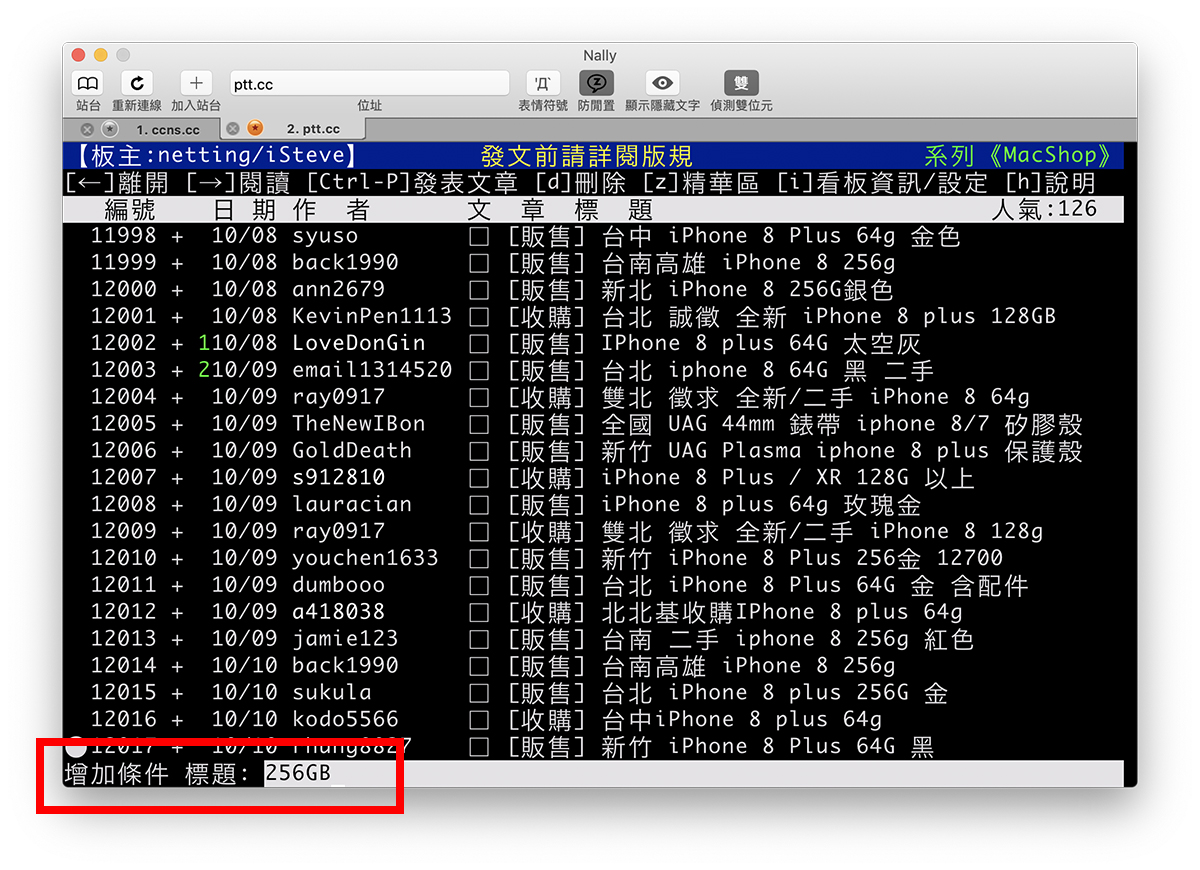Image resolution: width=1200 pixels, height=870 pixels.
Task: Select post 新竹 UAG Plasma iphone 8 plus 保護殼
Action: tap(593, 452)
